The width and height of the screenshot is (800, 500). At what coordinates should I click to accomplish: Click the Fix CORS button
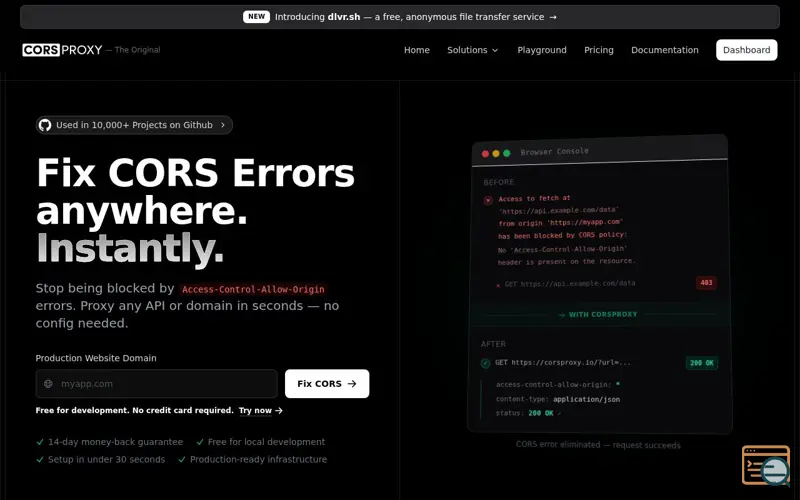[327, 384]
